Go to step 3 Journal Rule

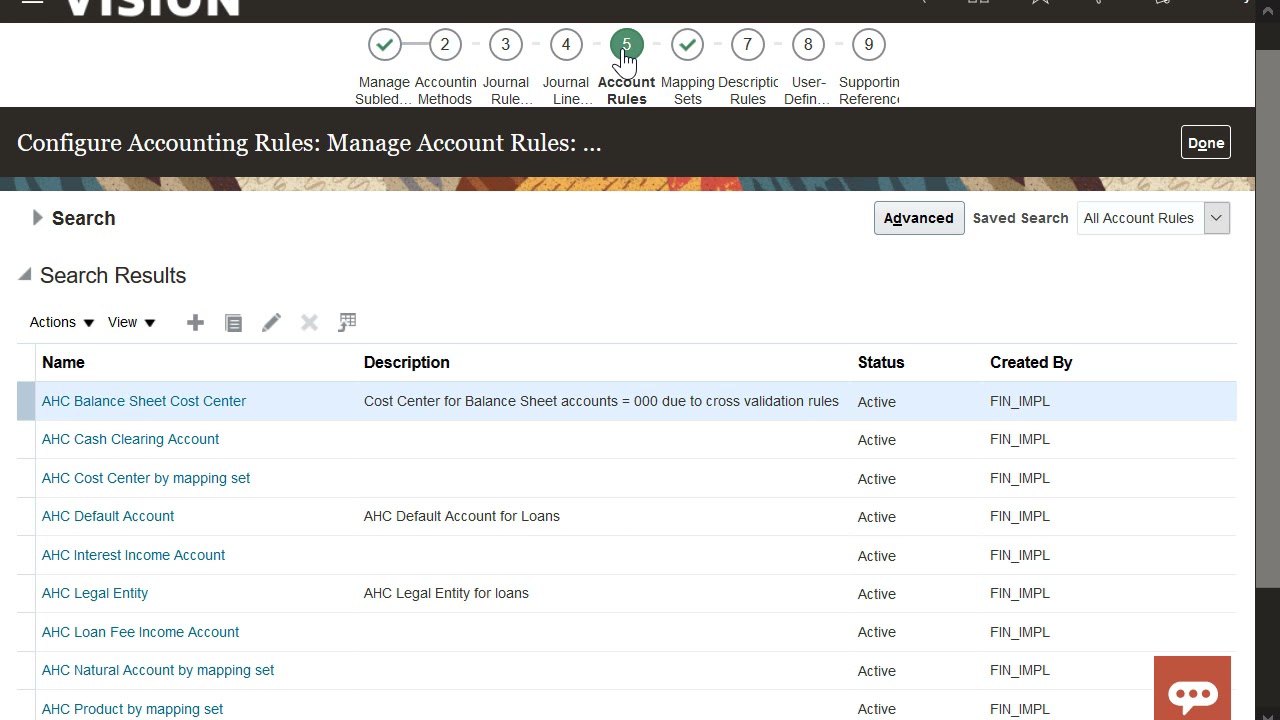pos(505,44)
